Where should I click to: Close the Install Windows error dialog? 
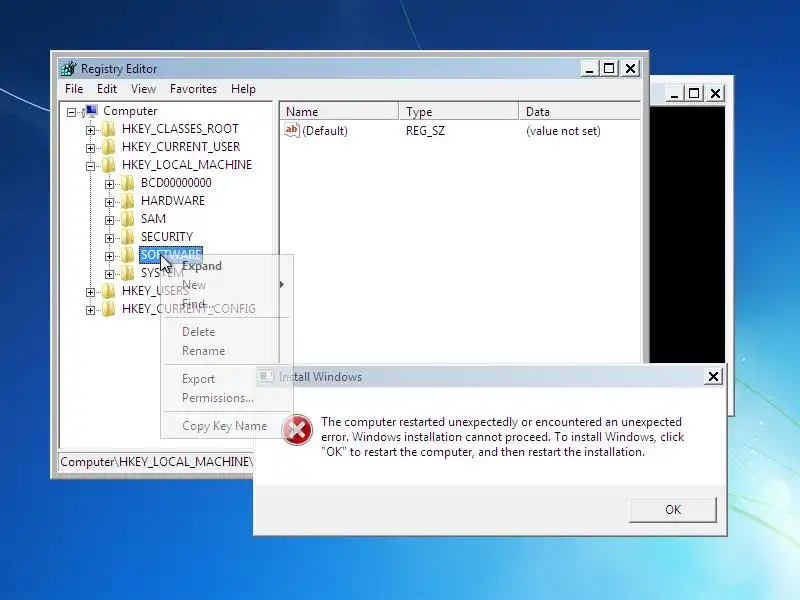coord(713,377)
